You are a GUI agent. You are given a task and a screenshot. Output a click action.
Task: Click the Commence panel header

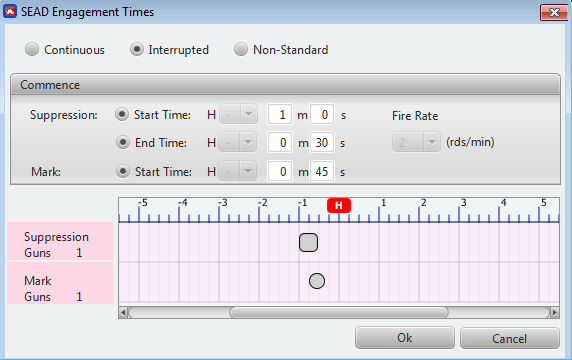tap(285, 85)
